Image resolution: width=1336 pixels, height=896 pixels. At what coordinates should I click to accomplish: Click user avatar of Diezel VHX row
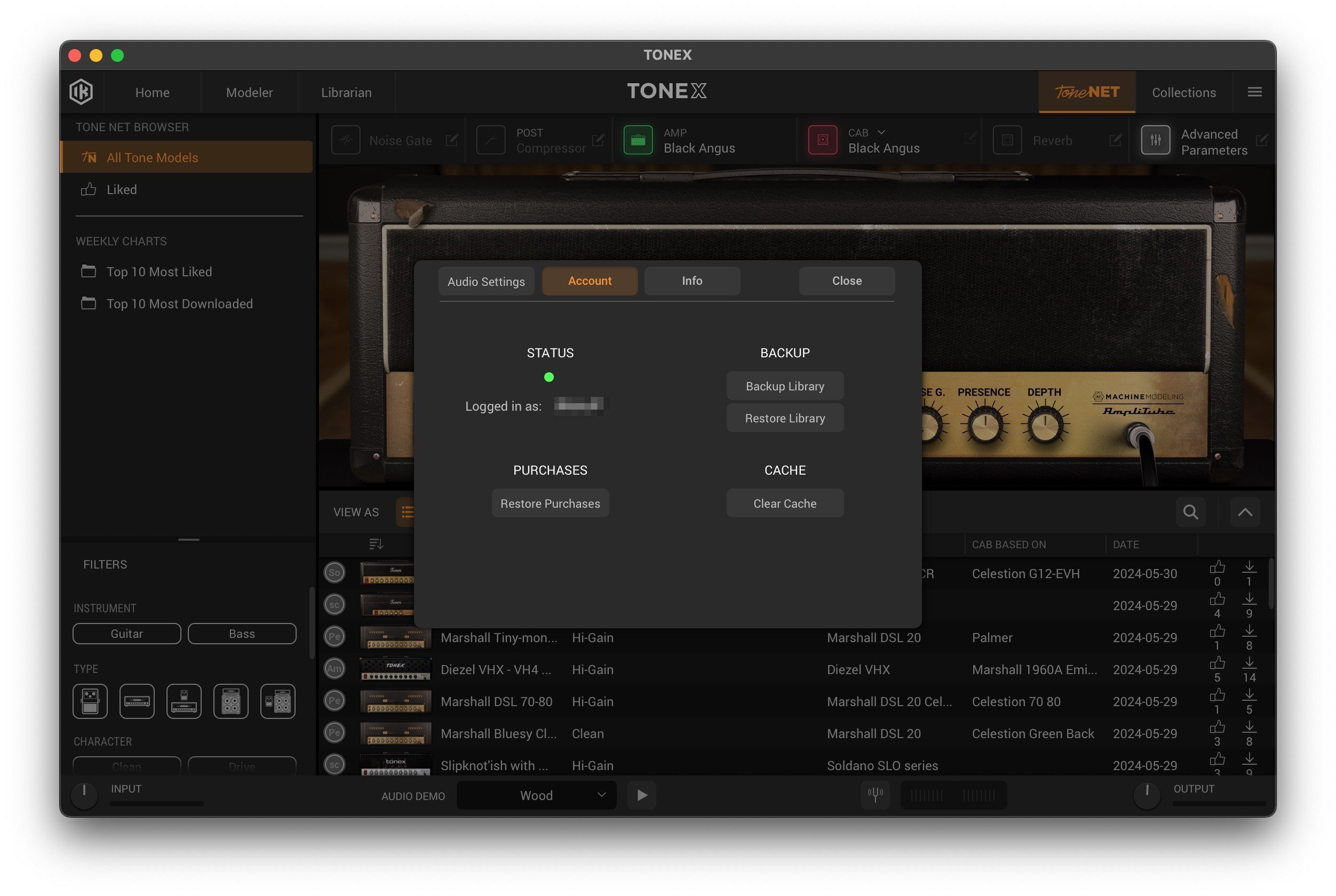(335, 668)
